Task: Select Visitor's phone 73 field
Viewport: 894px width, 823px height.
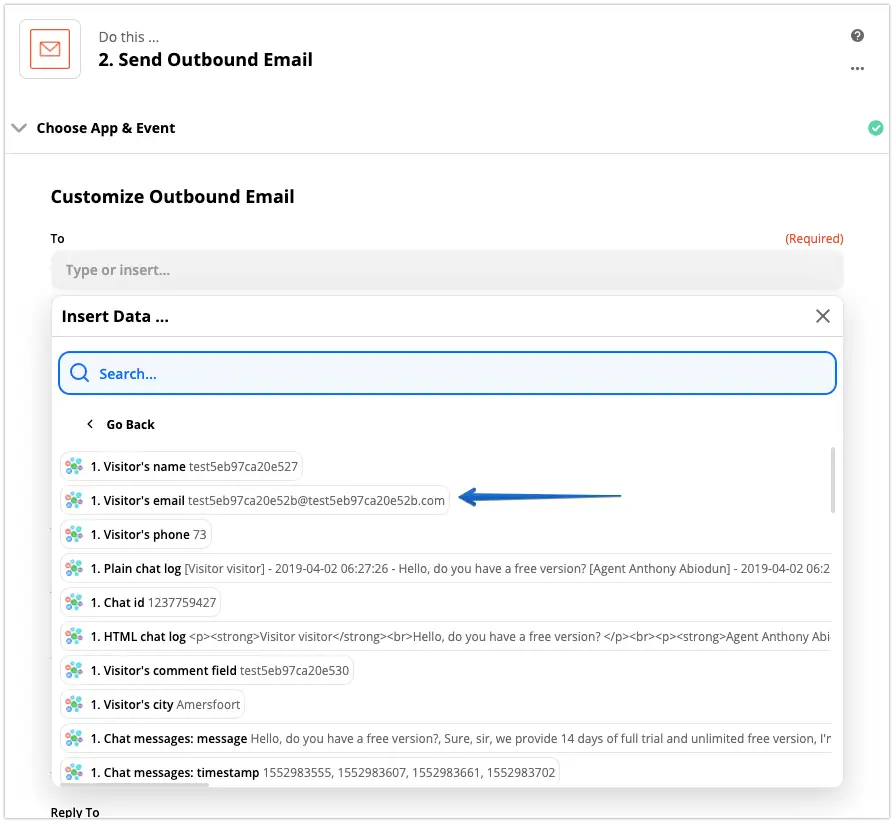Action: point(136,534)
